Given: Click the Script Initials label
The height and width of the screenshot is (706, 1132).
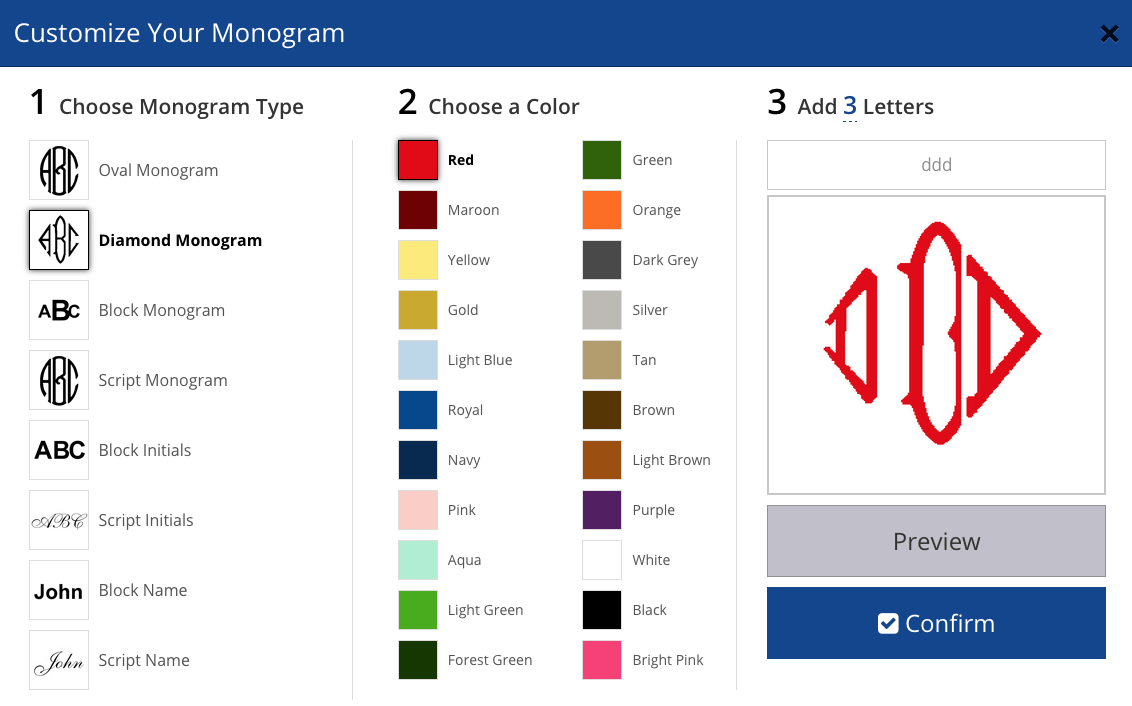Looking at the screenshot, I should pyautogui.click(x=146, y=520).
